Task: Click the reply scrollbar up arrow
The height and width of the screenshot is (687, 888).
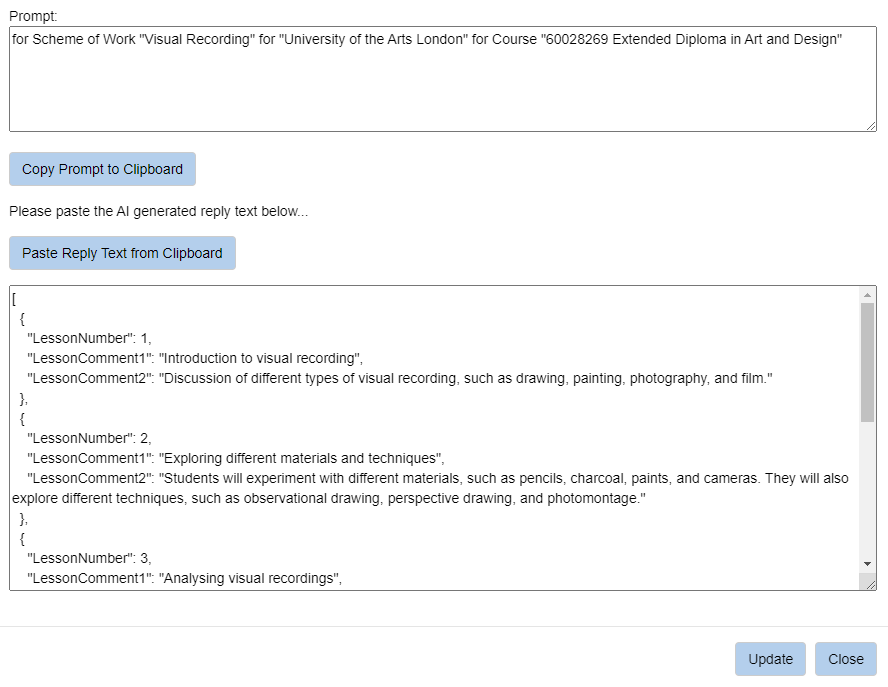Action: [867, 295]
